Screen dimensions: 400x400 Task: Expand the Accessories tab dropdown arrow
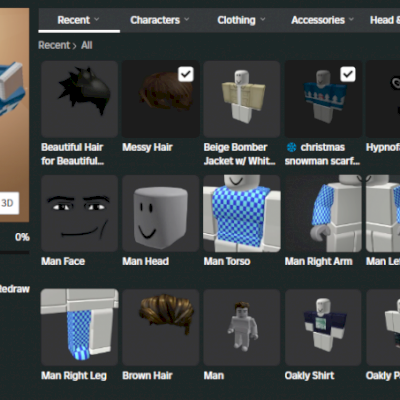tap(351, 19)
